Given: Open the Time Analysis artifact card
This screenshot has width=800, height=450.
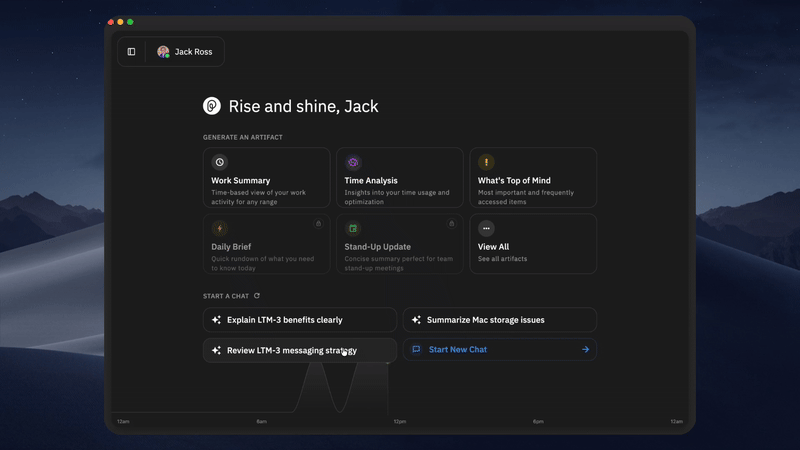Looking at the screenshot, I should click(399, 178).
